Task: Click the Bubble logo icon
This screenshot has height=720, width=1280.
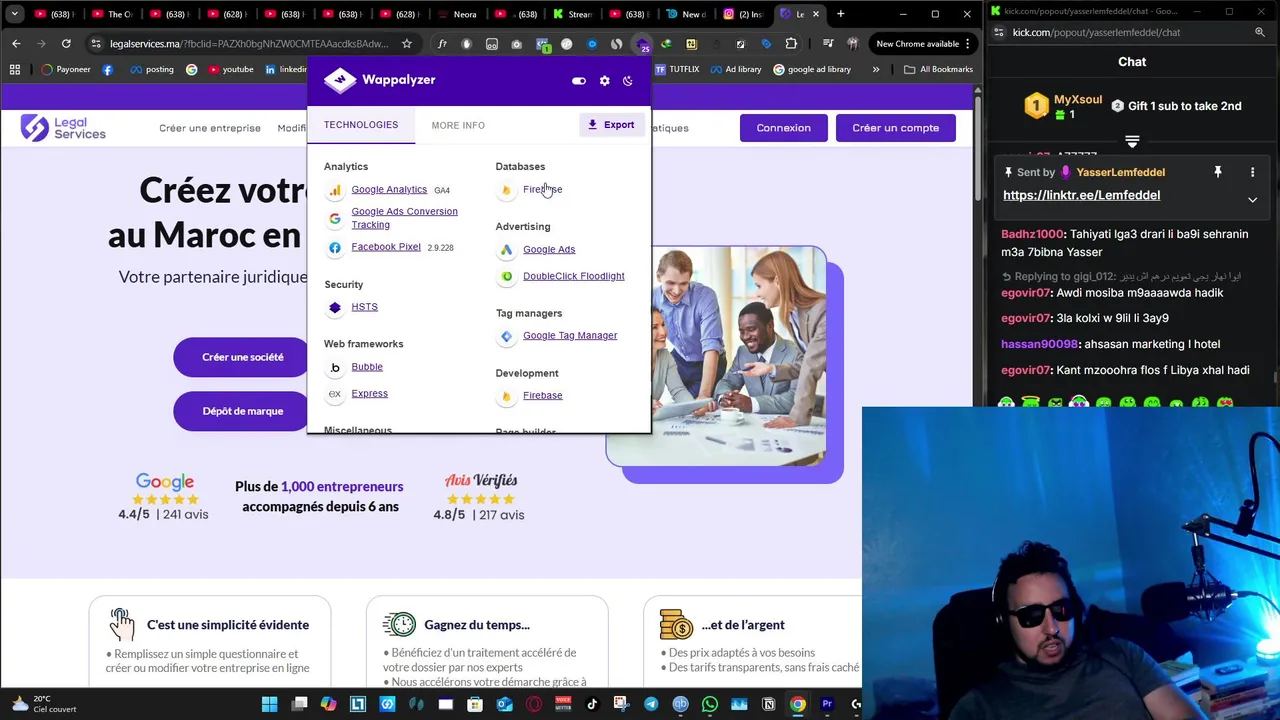Action: [335, 367]
